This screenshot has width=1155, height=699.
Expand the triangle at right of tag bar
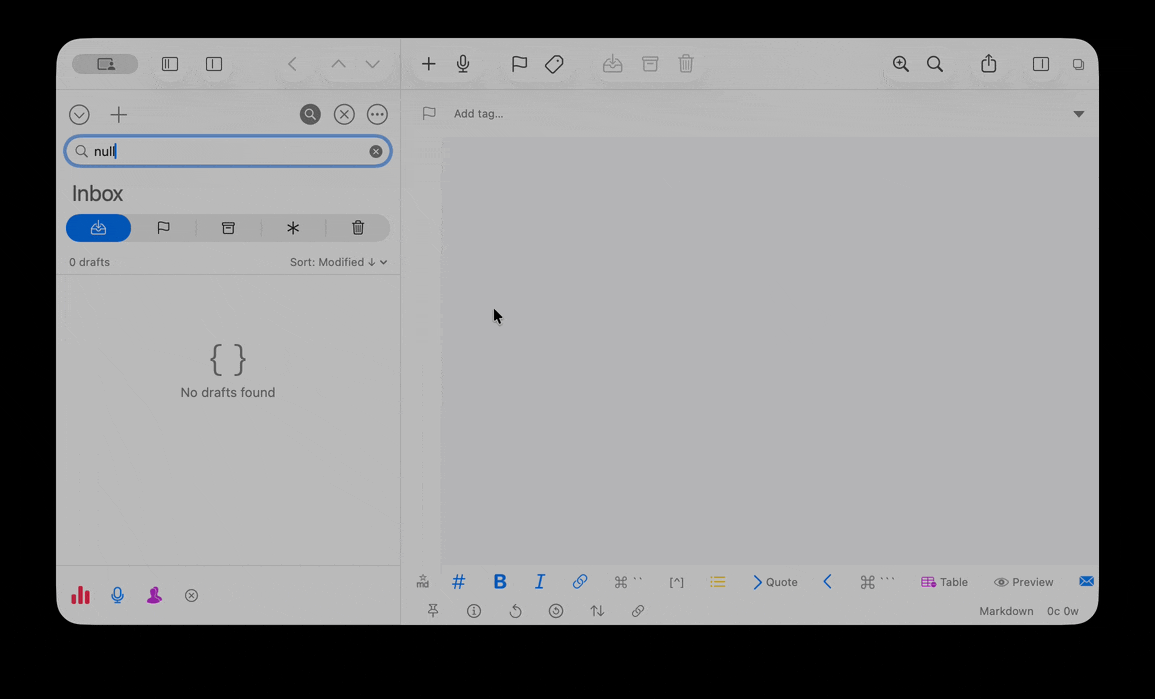point(1078,114)
